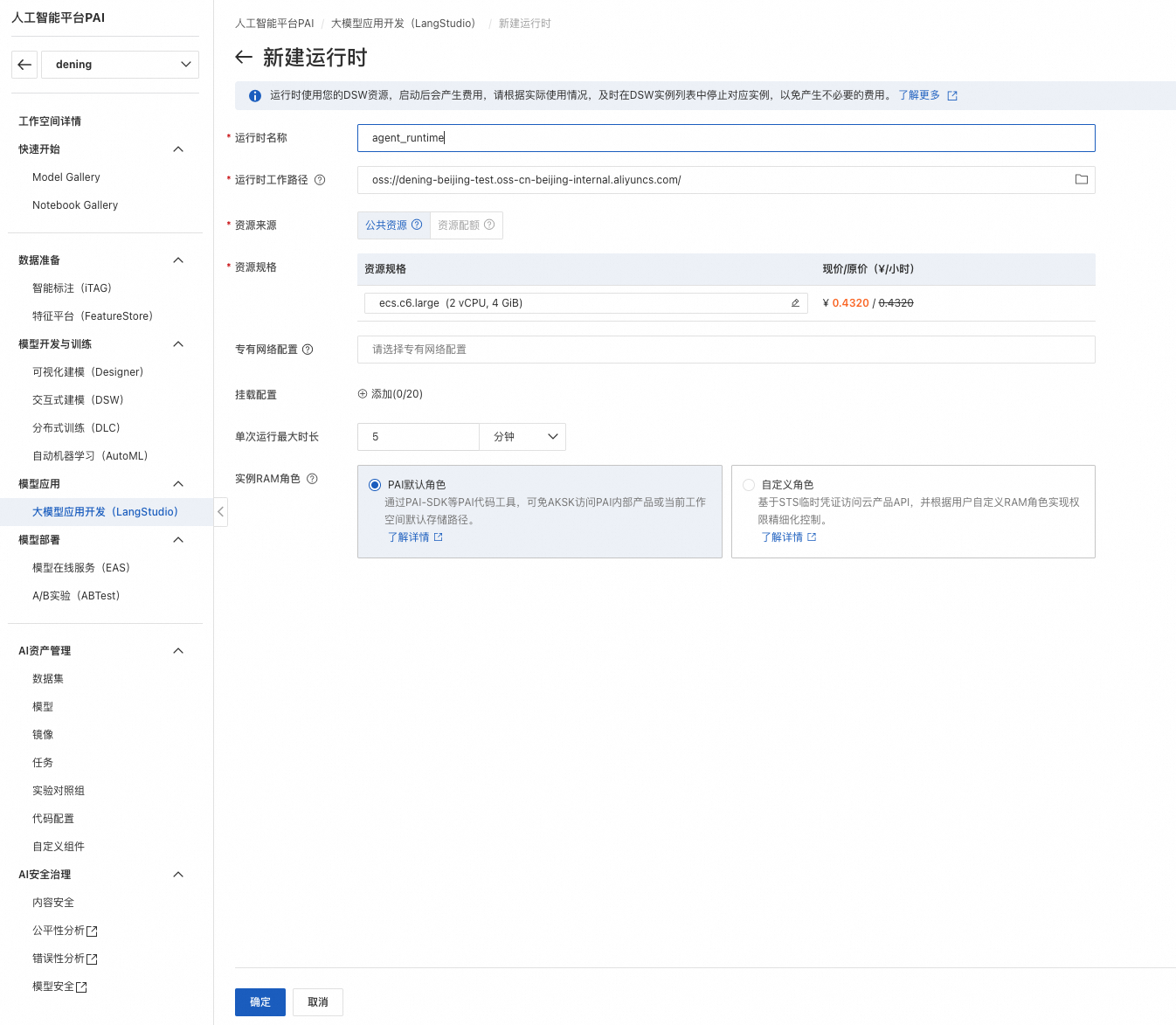Click help icon beside 运行时工作路径
Viewport: 1176px width, 1025px height.
(x=320, y=180)
